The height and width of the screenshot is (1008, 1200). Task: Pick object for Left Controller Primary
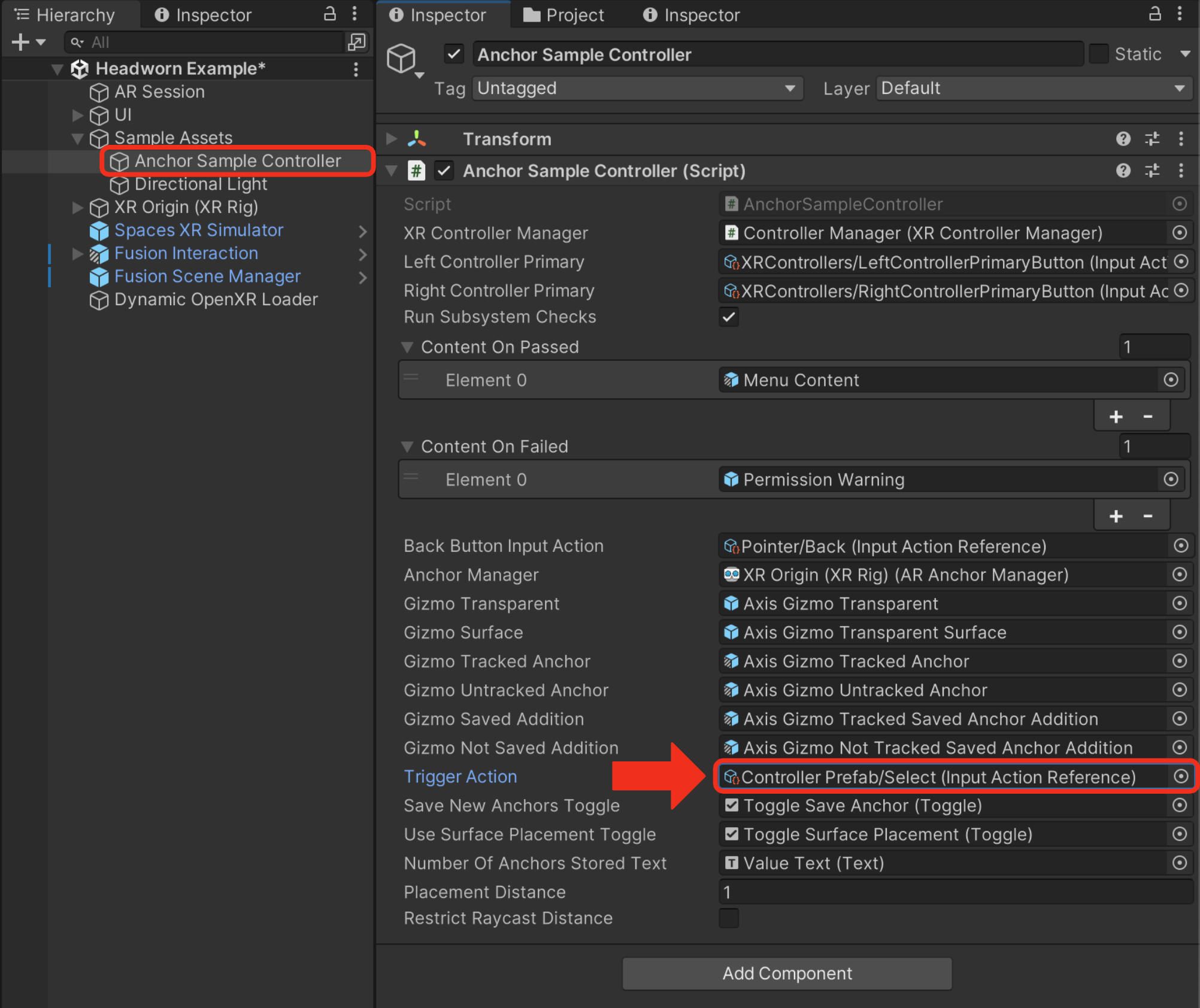1181,262
